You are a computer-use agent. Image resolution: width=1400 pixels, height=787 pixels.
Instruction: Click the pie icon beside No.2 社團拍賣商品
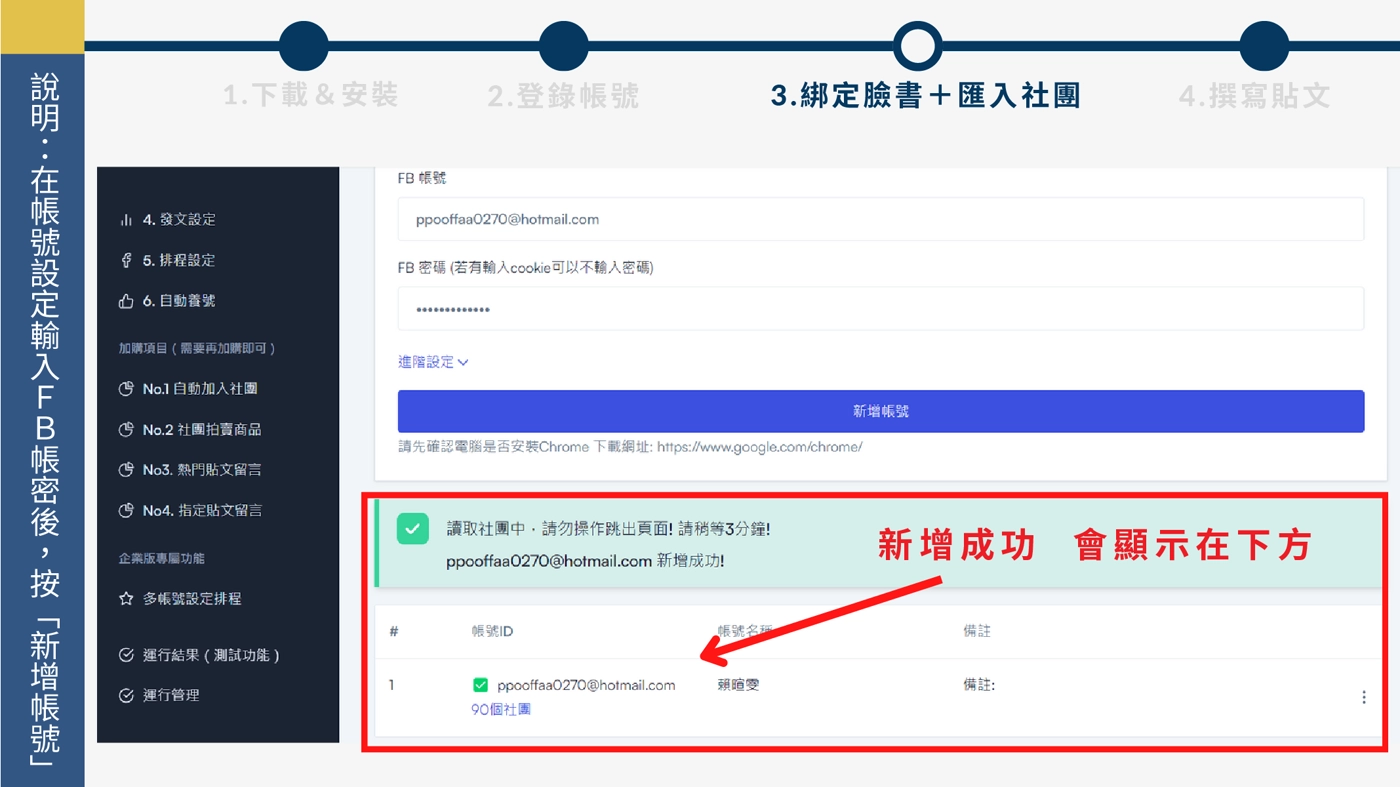(x=126, y=430)
